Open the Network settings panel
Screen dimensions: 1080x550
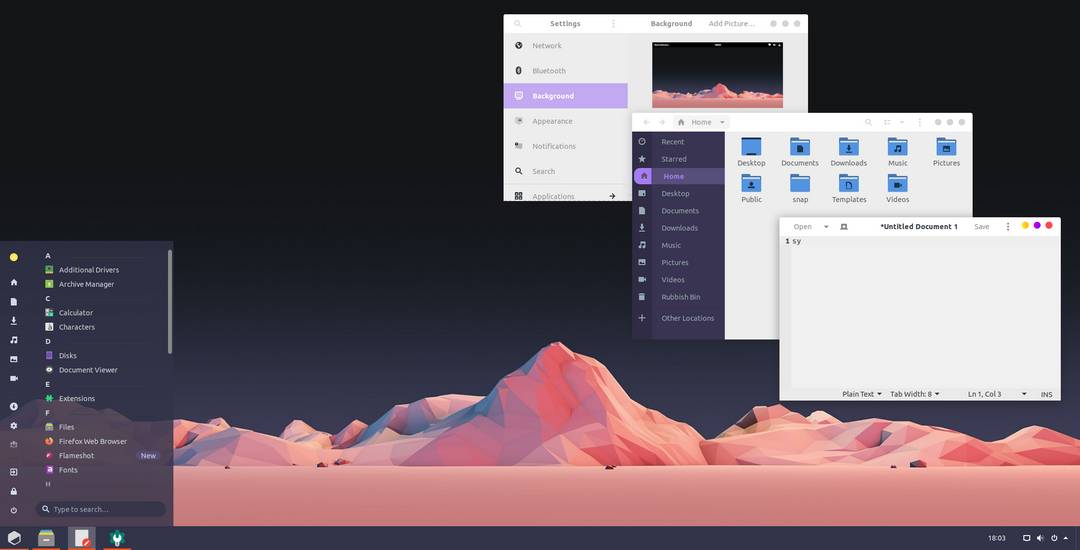(565, 45)
